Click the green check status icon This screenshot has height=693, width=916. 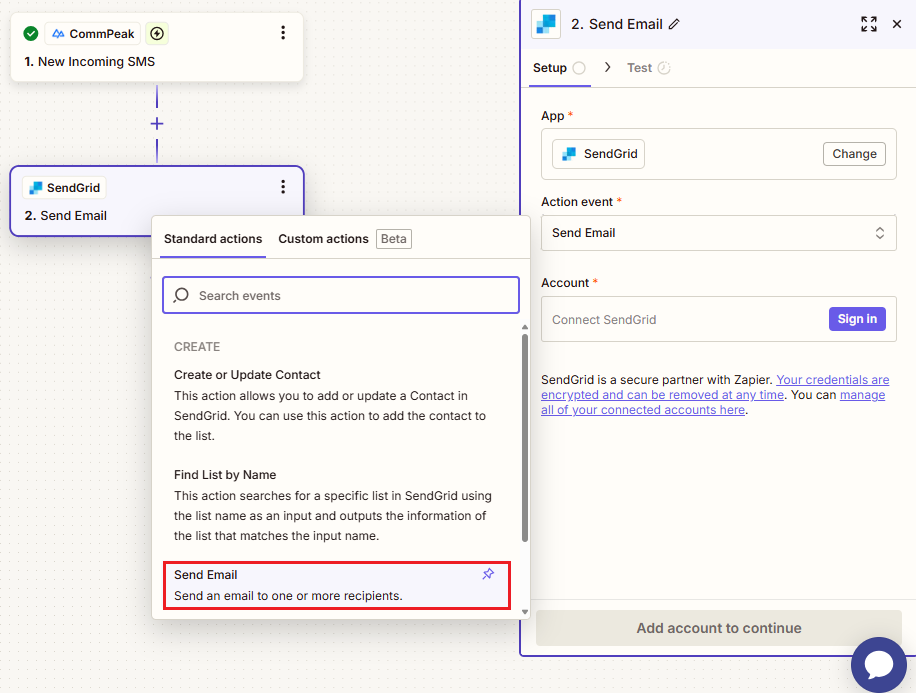click(31, 33)
